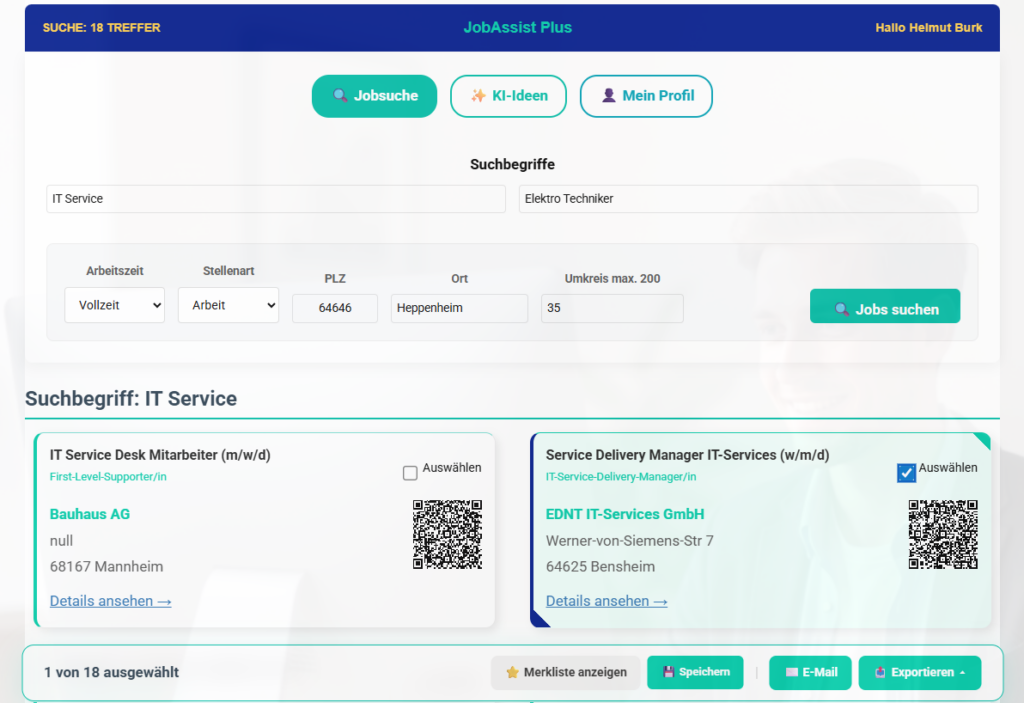The image size is (1024, 703).
Task: Click the Elektro Techniker search term field
Action: point(748,199)
